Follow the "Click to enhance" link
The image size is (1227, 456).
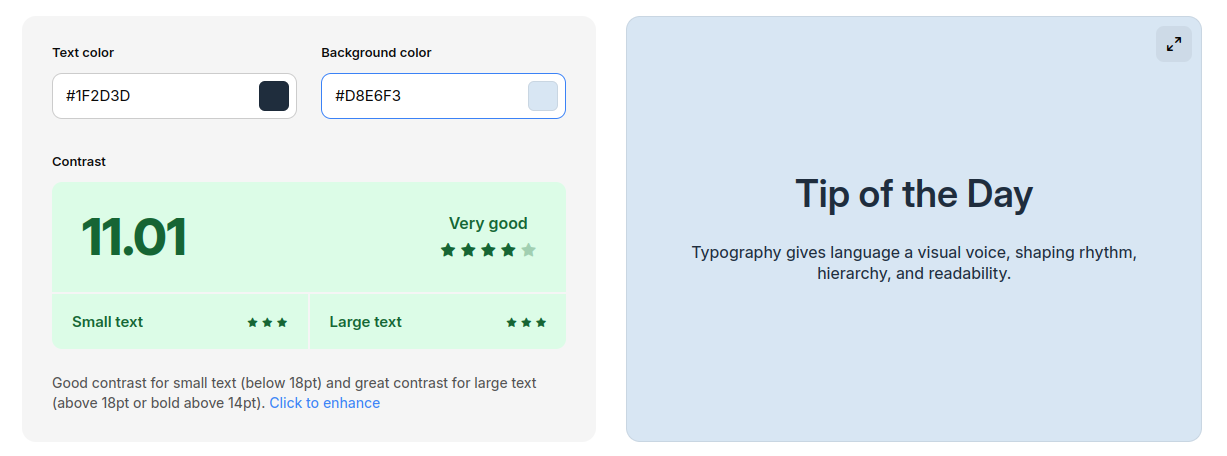324,403
